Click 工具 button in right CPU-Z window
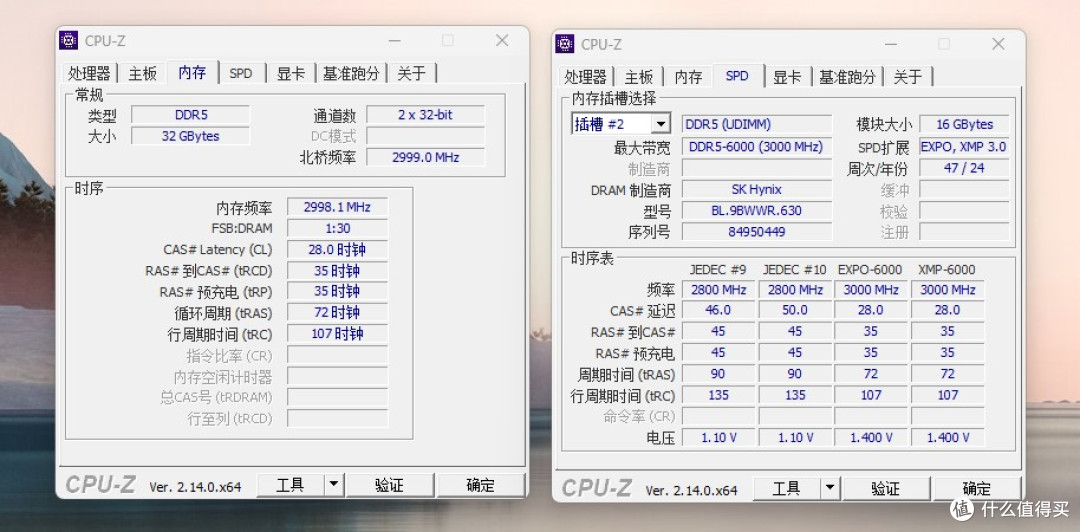The image size is (1080, 532). tap(787, 489)
